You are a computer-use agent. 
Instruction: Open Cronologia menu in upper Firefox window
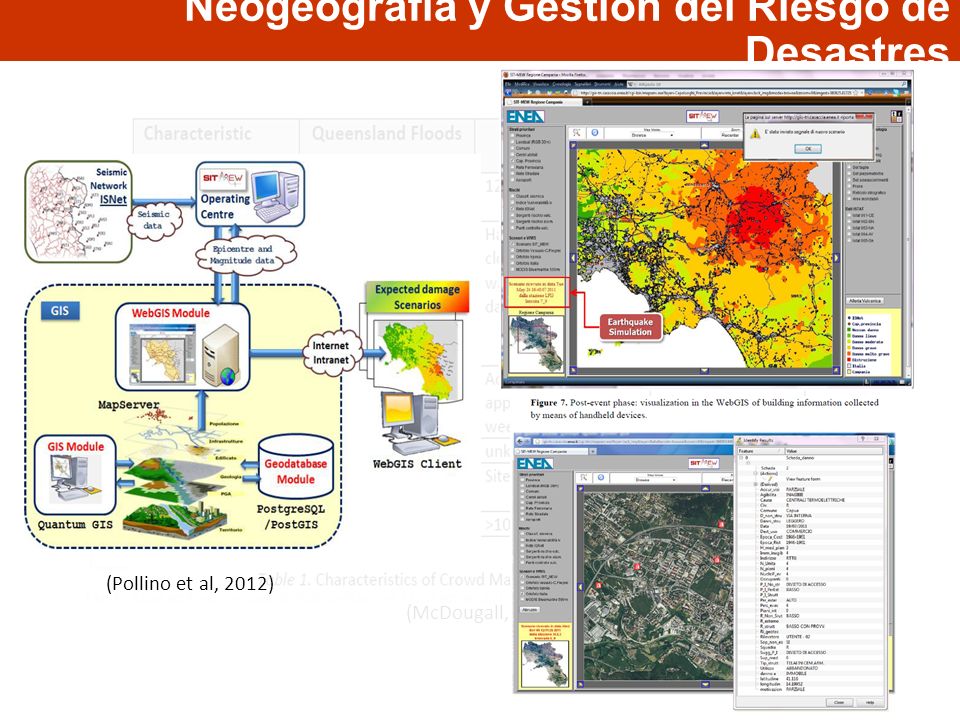(561, 84)
